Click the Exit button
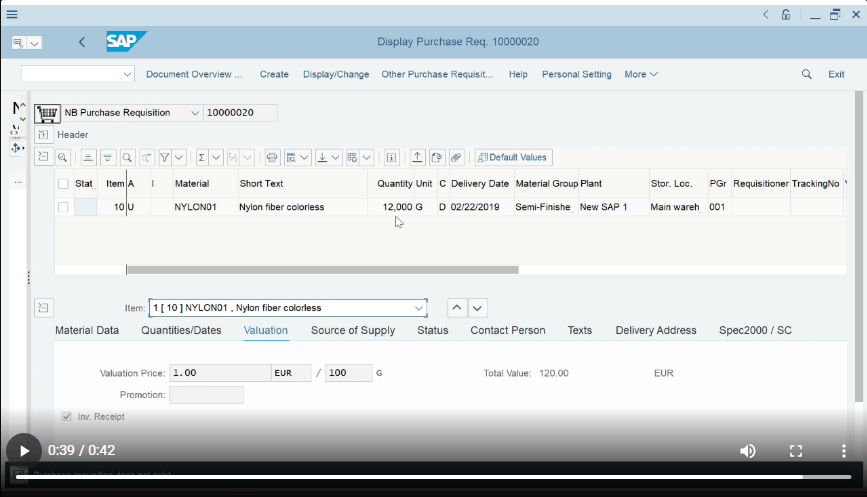Screen dimensions: 867x497 click(x=836, y=74)
